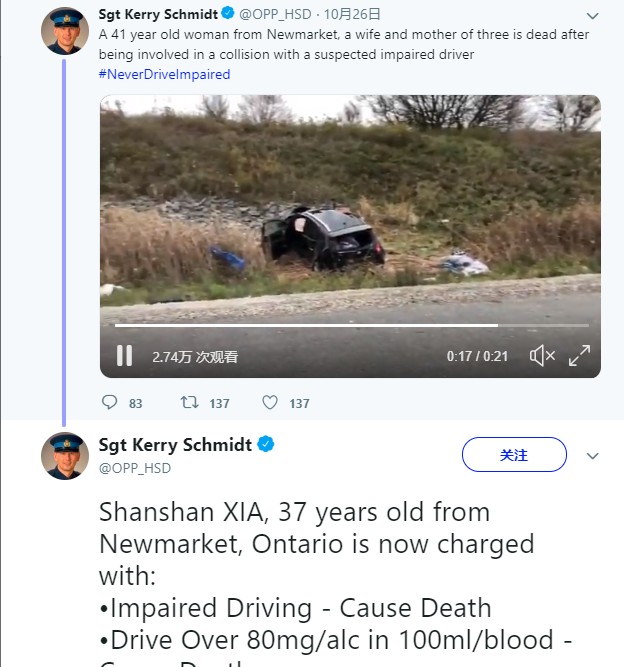The width and height of the screenshot is (624, 667).
Task: Open Sgt Kerry Schmidt's top avatar
Action: click(x=65, y=30)
